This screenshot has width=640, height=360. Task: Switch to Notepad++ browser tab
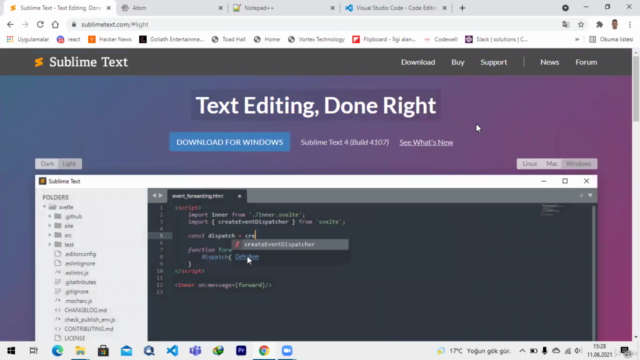coord(284,8)
